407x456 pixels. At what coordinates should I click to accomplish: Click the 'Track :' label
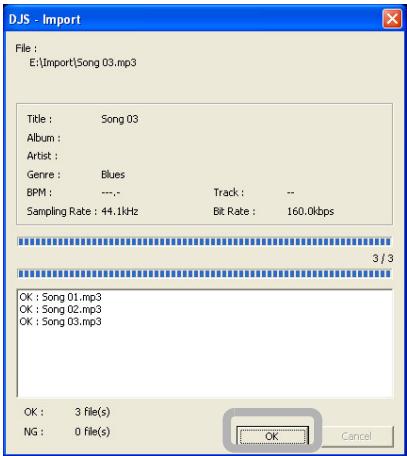[x=229, y=193]
